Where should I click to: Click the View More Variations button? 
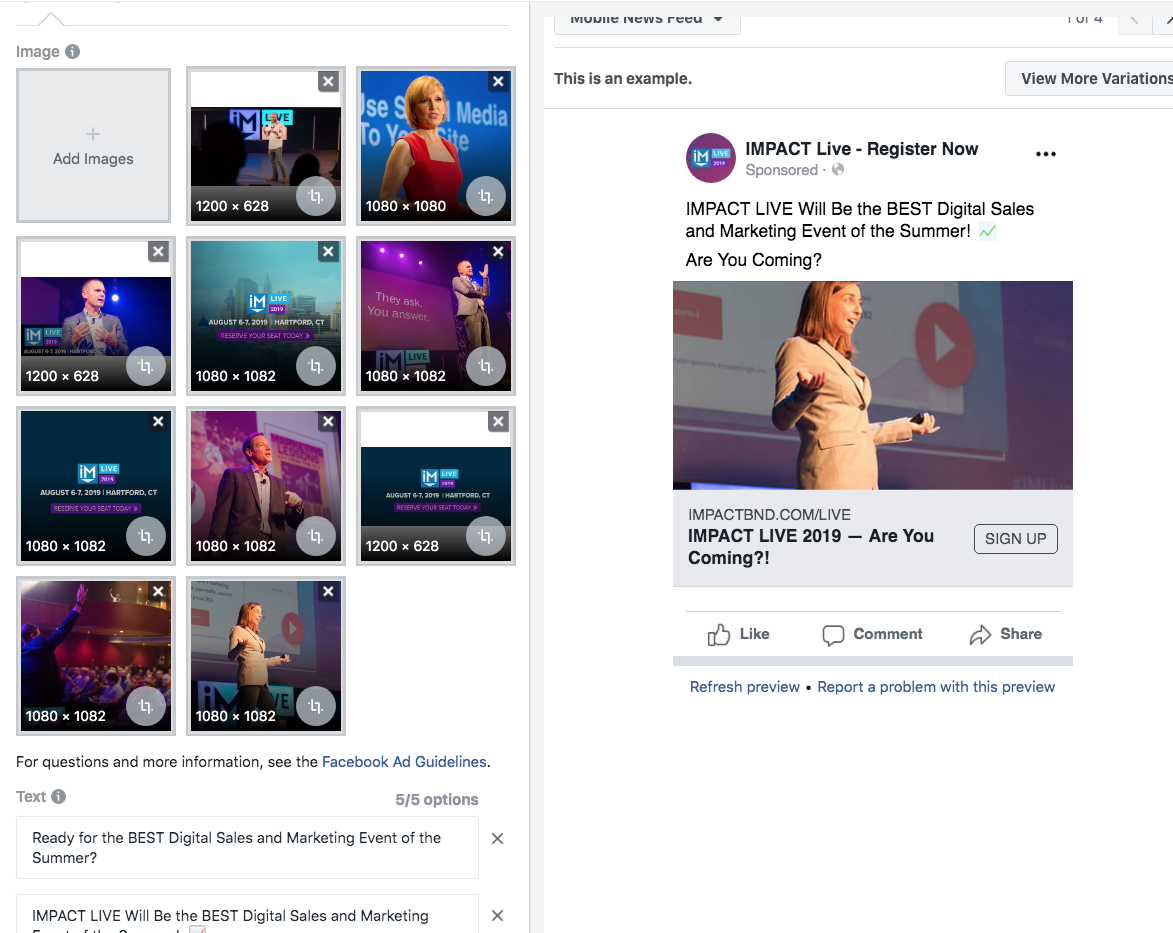(1089, 79)
